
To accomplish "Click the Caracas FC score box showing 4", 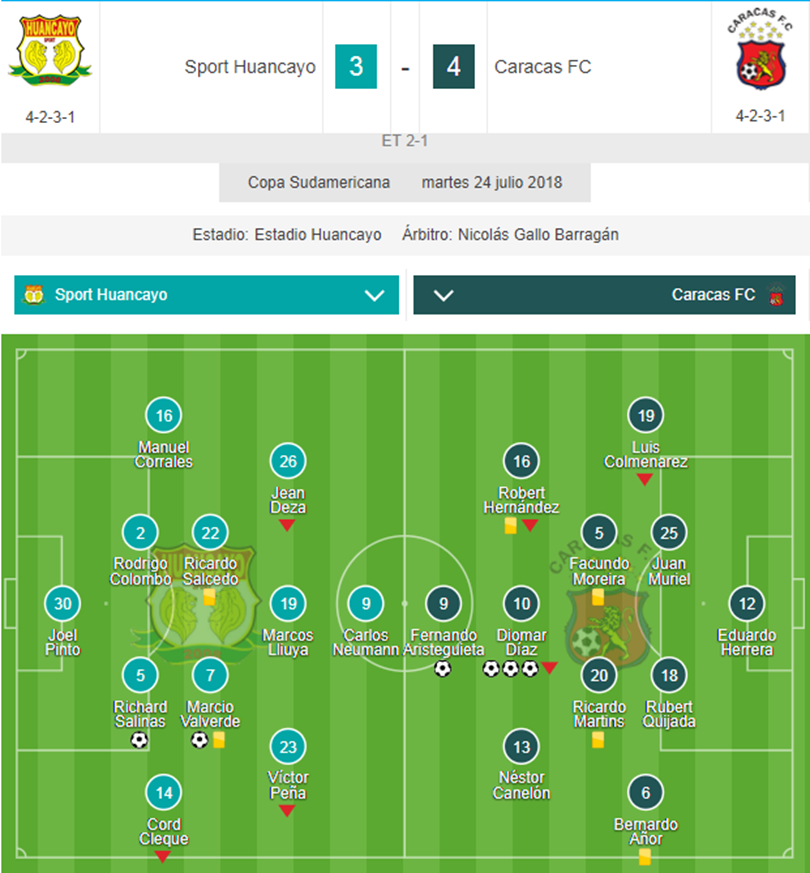I will point(454,67).
